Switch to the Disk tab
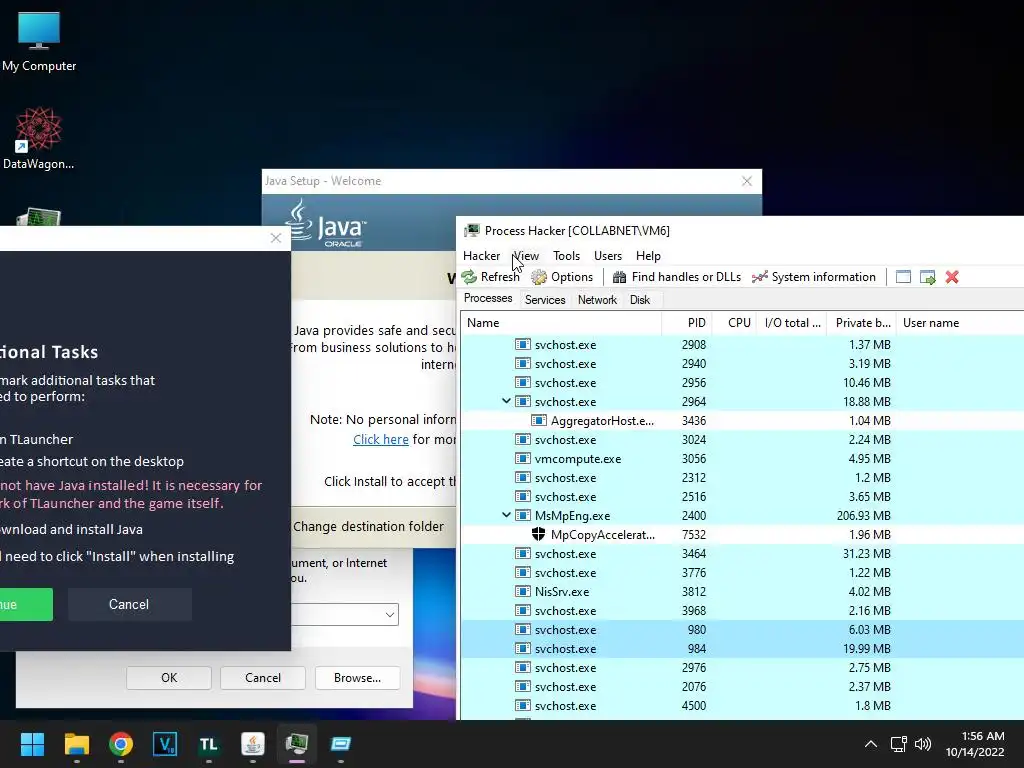Image resolution: width=1024 pixels, height=768 pixels. tap(640, 300)
